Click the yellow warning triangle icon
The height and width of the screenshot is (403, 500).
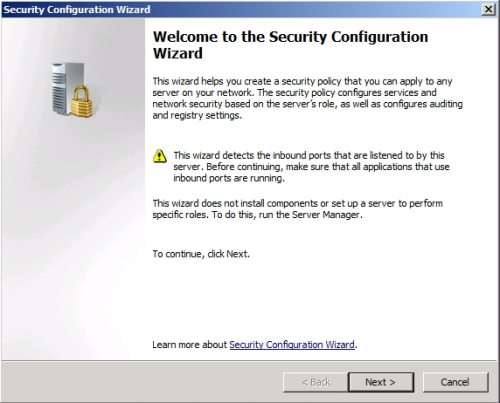point(160,156)
